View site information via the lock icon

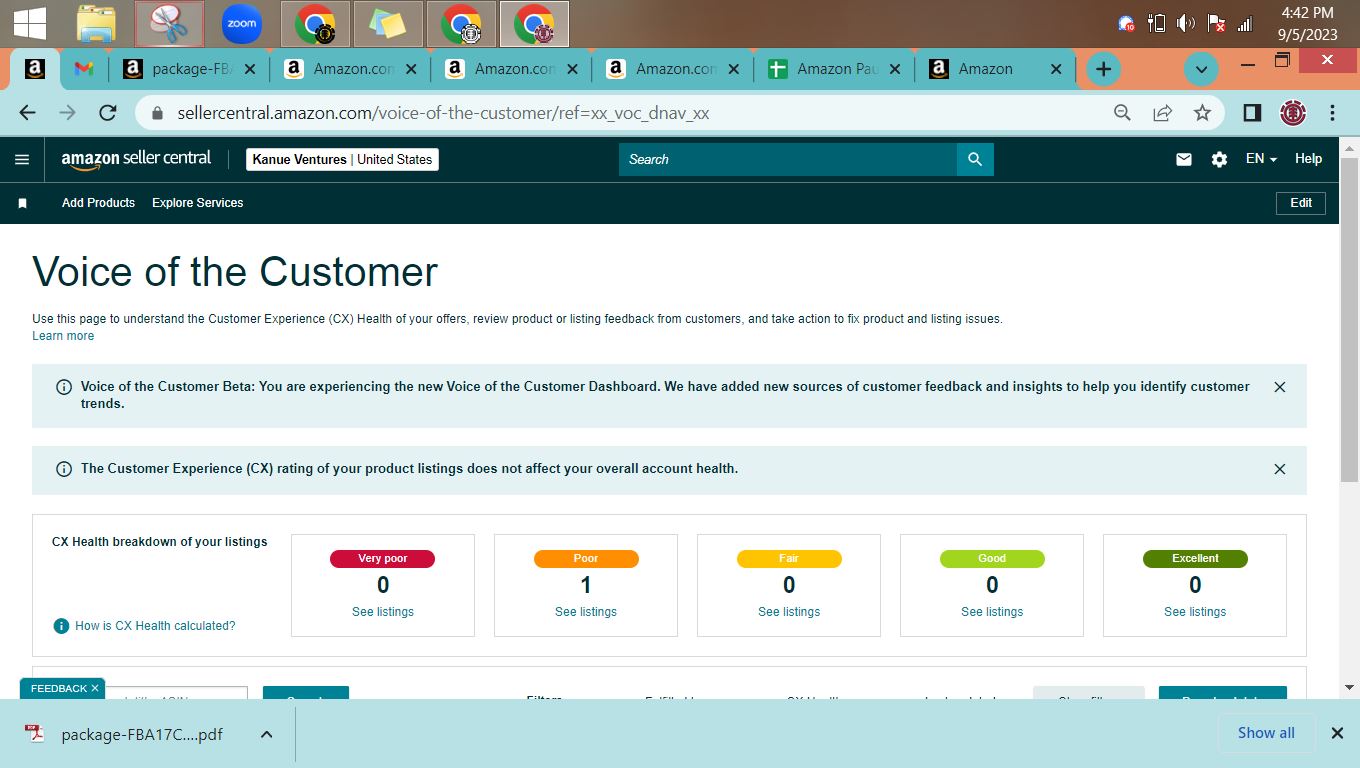pos(157,114)
